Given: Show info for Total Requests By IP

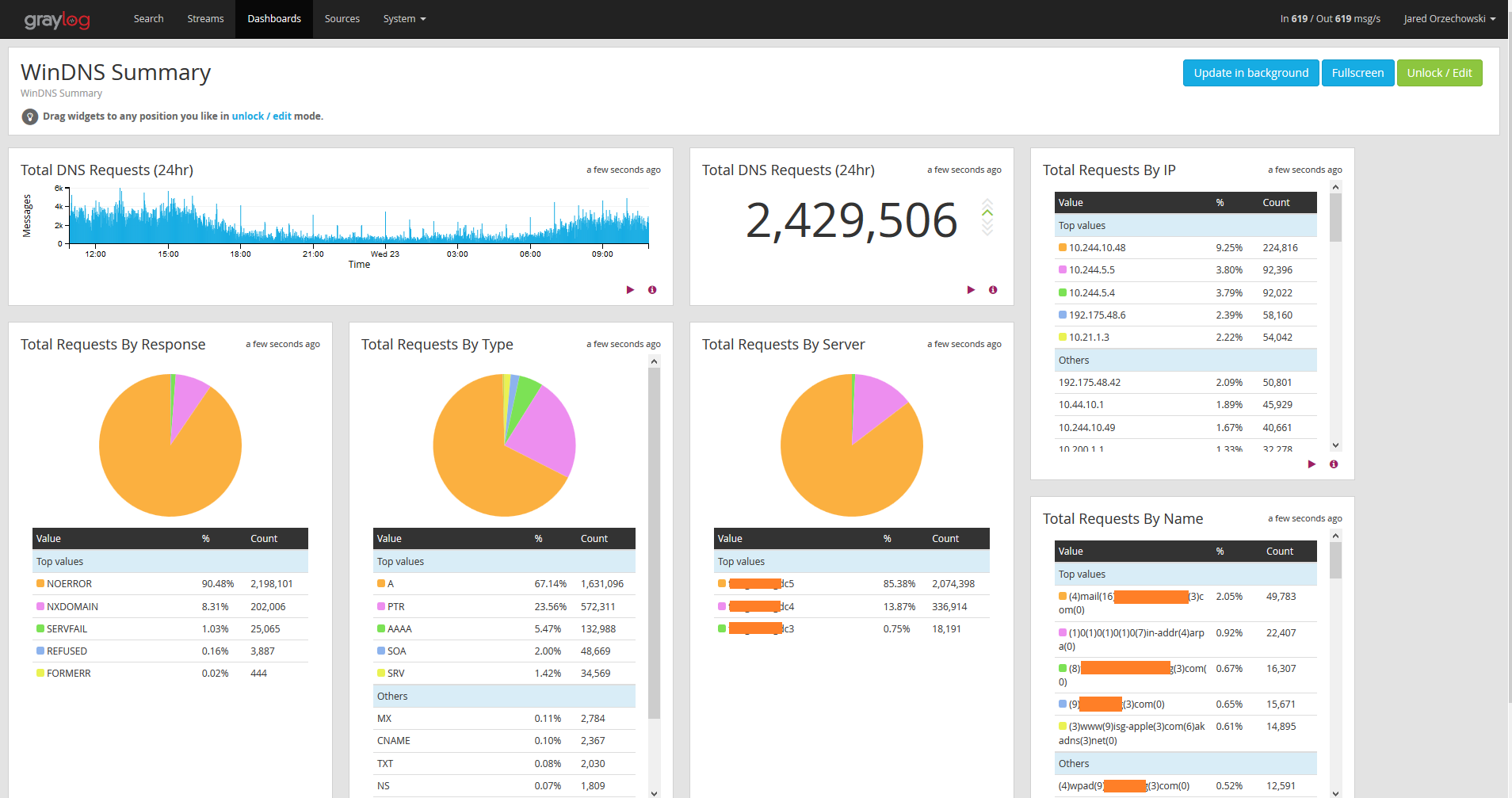Looking at the screenshot, I should point(1334,464).
